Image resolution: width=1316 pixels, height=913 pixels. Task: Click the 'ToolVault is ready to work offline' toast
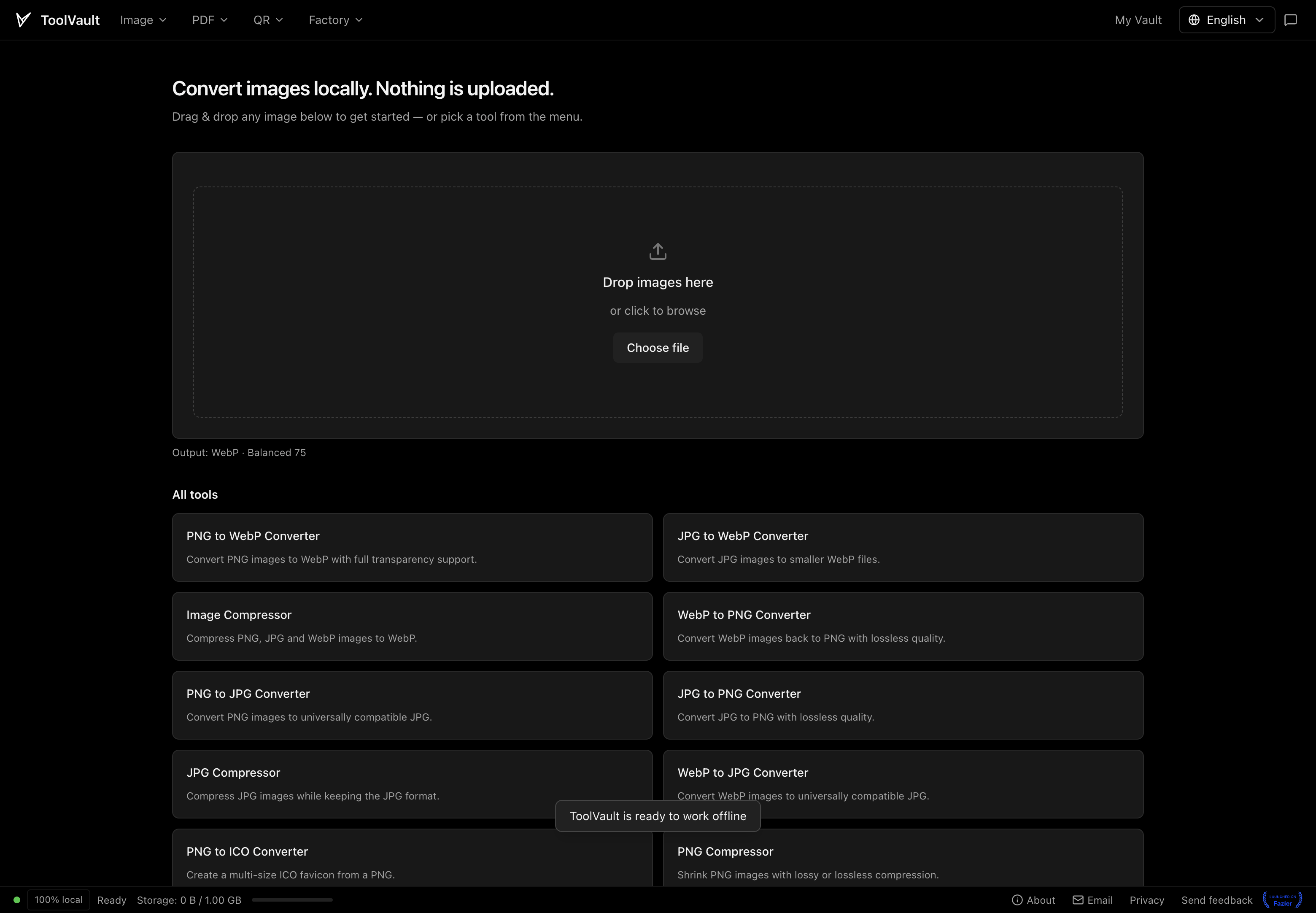tap(658, 816)
